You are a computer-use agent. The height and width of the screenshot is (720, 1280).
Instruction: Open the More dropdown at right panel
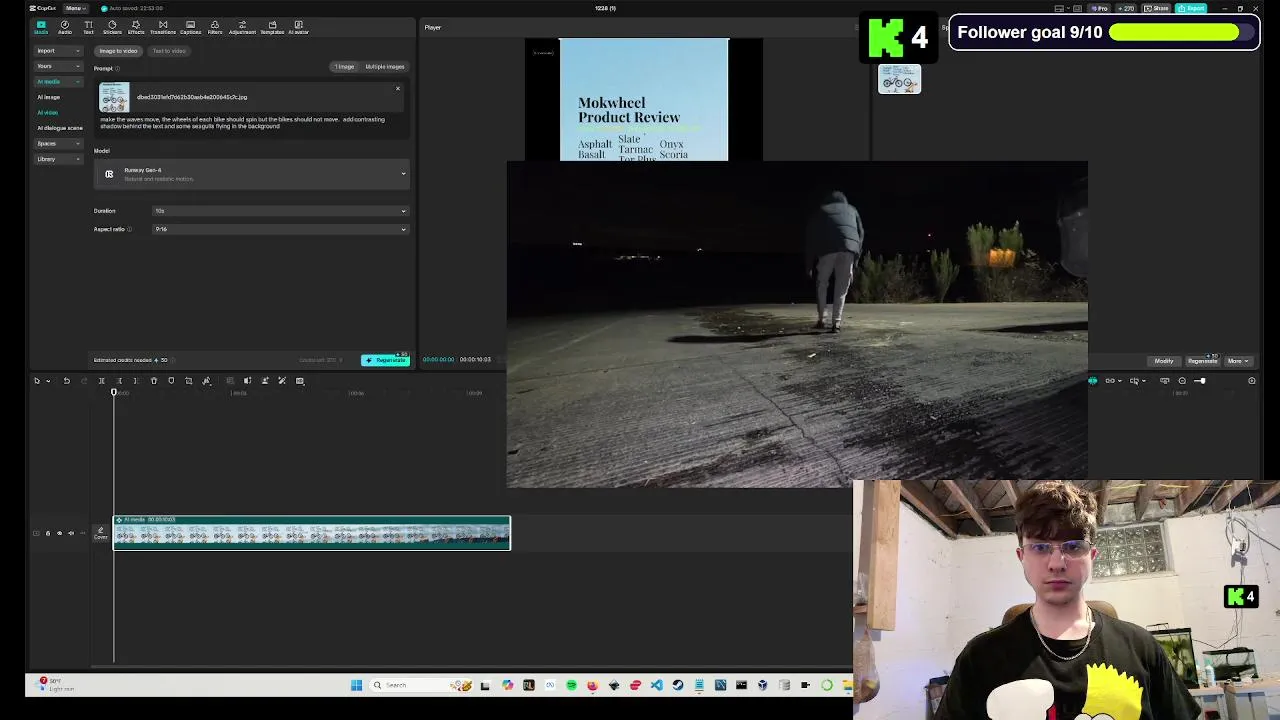pos(1238,361)
